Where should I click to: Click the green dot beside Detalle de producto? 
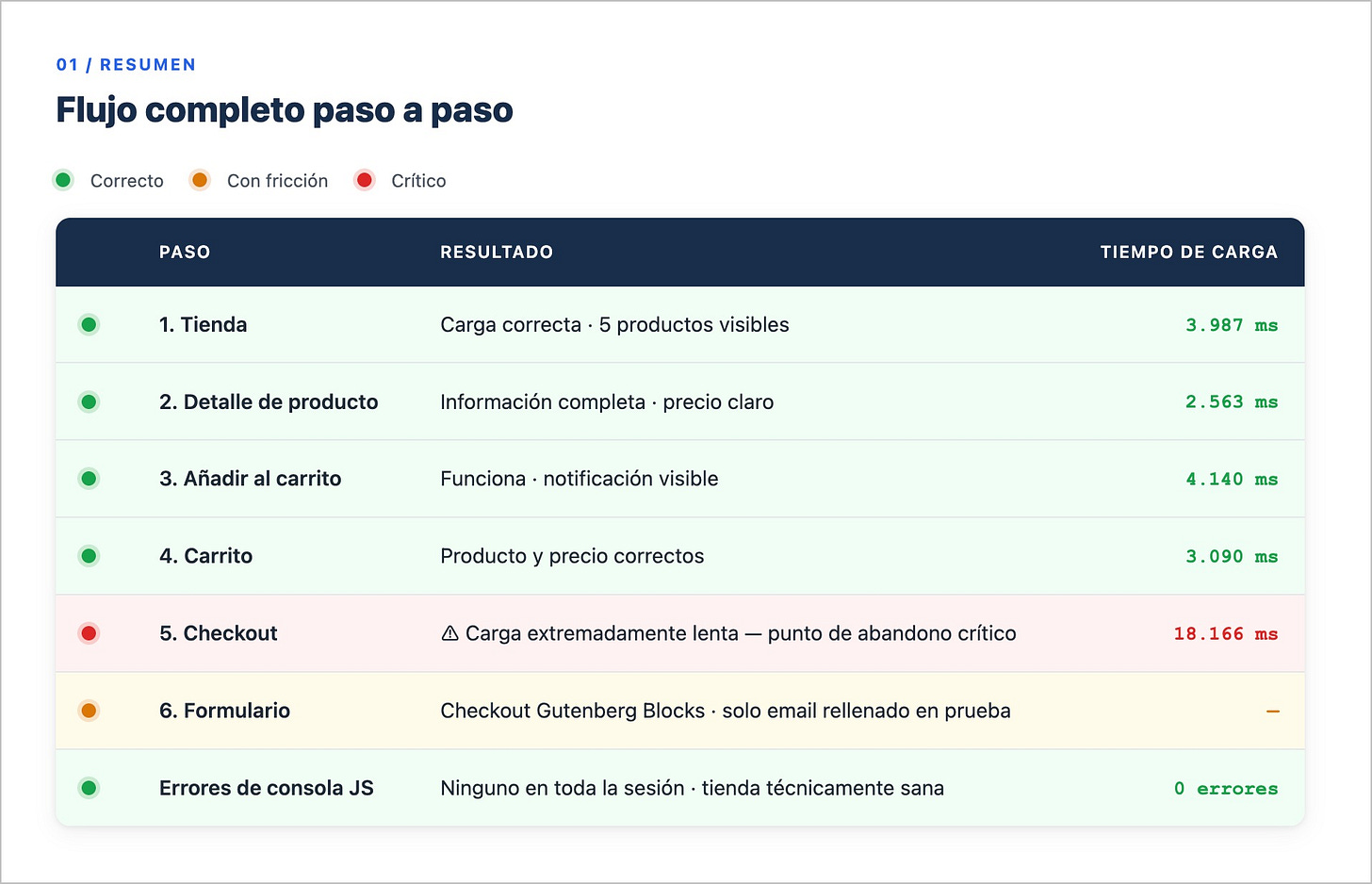click(x=89, y=402)
